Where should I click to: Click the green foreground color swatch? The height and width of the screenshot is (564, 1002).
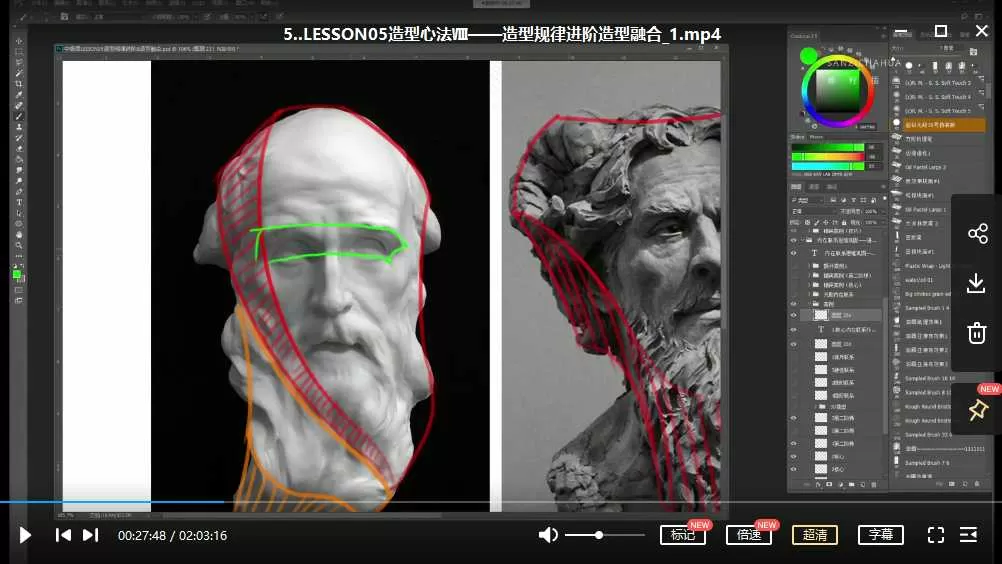(x=17, y=273)
